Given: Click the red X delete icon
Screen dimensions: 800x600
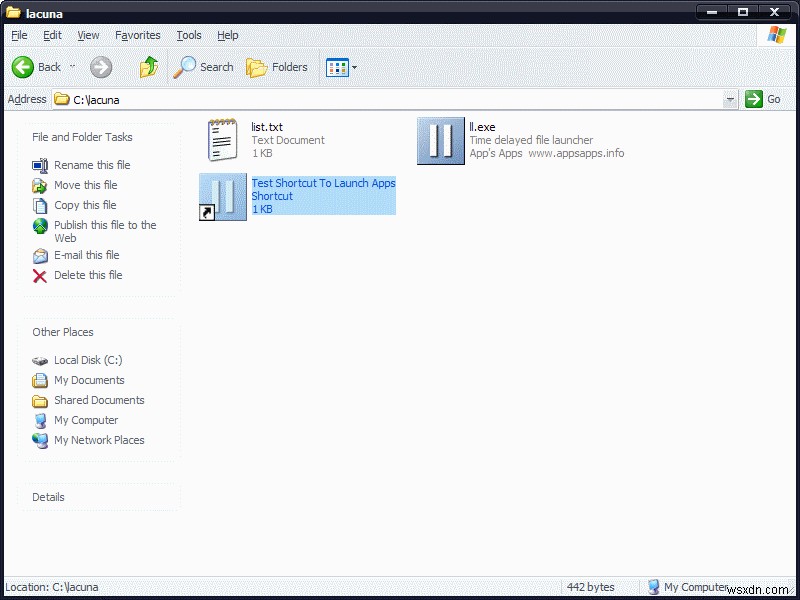Looking at the screenshot, I should coord(40,276).
